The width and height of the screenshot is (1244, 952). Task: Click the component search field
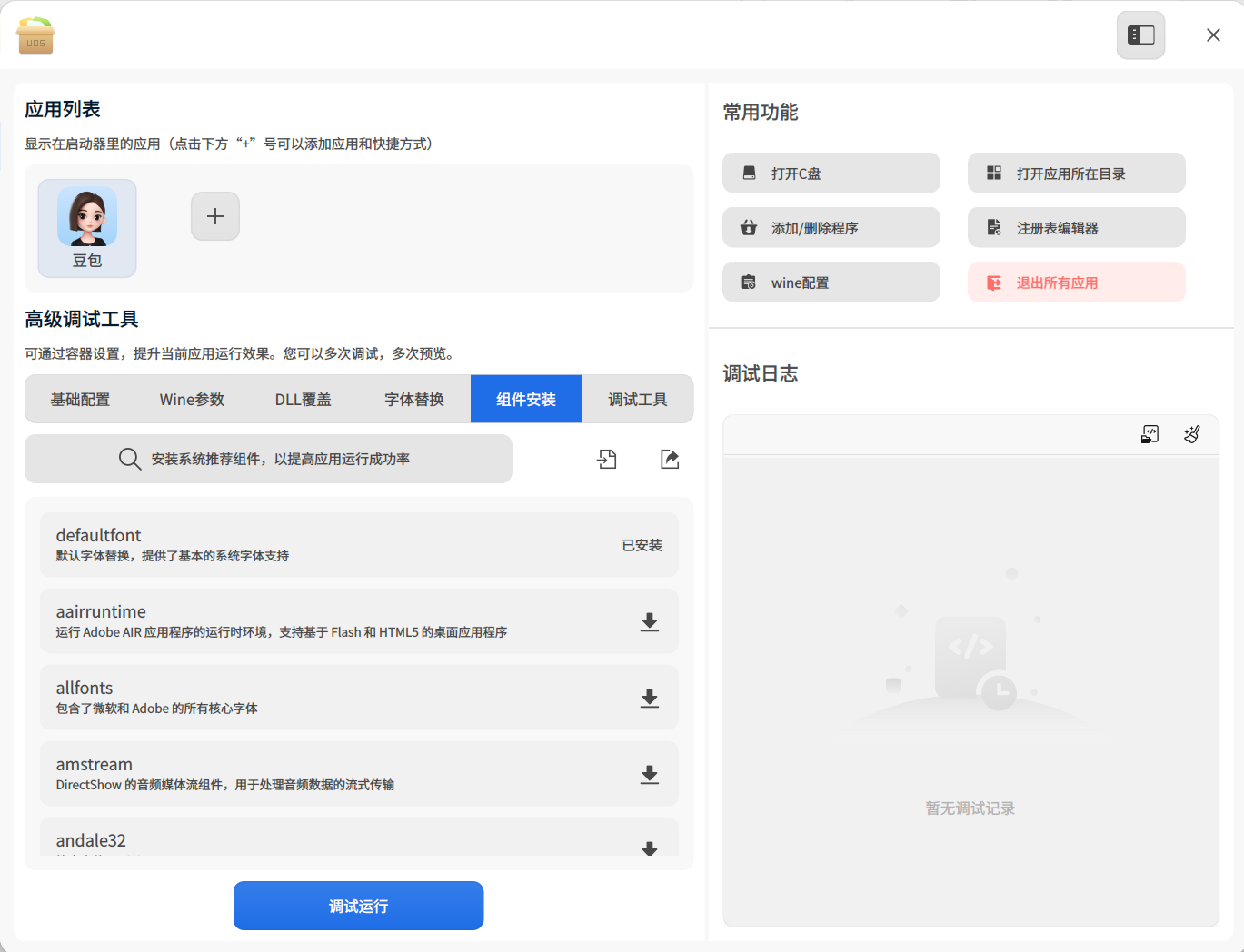(x=268, y=459)
